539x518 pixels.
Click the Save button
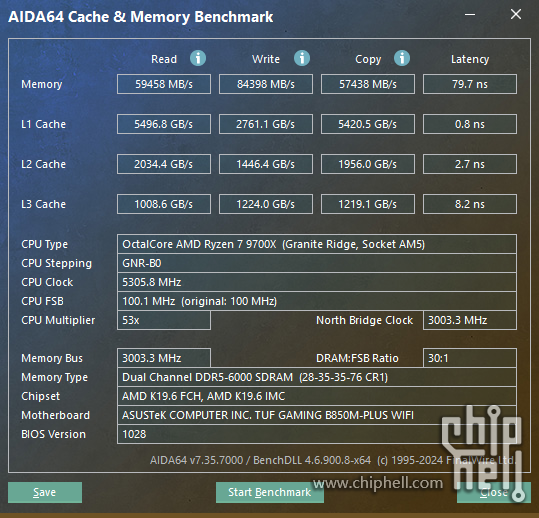(45, 492)
